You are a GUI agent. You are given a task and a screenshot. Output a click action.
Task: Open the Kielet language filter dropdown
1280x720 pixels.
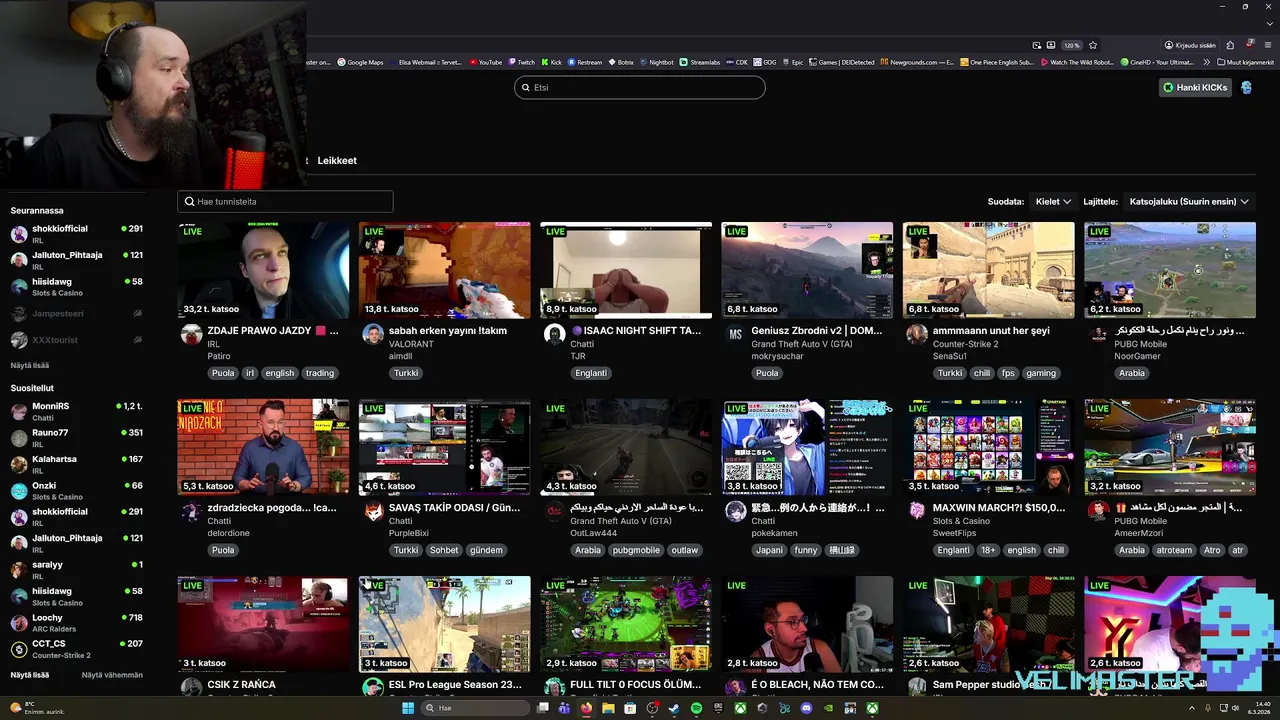[x=1053, y=201]
